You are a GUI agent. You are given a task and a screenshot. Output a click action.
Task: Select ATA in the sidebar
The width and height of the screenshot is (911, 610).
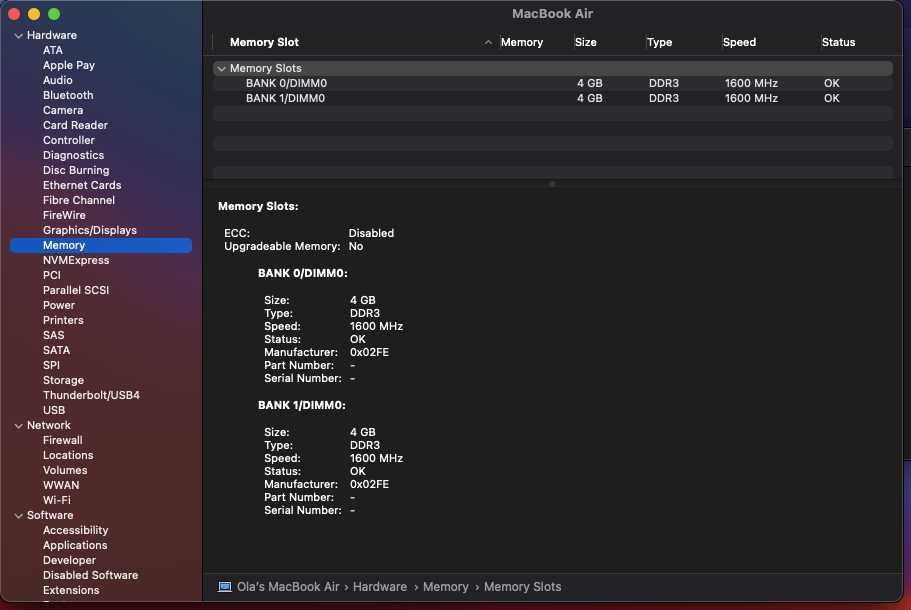pyautogui.click(x=53, y=51)
